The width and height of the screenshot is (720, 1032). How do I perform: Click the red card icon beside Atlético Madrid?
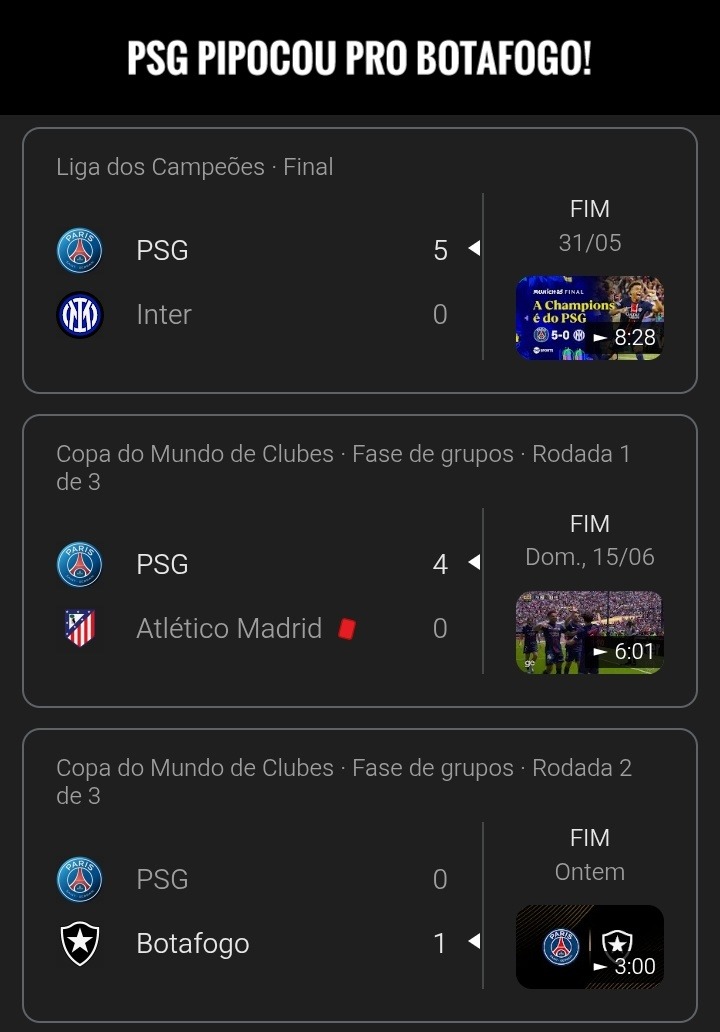(347, 629)
